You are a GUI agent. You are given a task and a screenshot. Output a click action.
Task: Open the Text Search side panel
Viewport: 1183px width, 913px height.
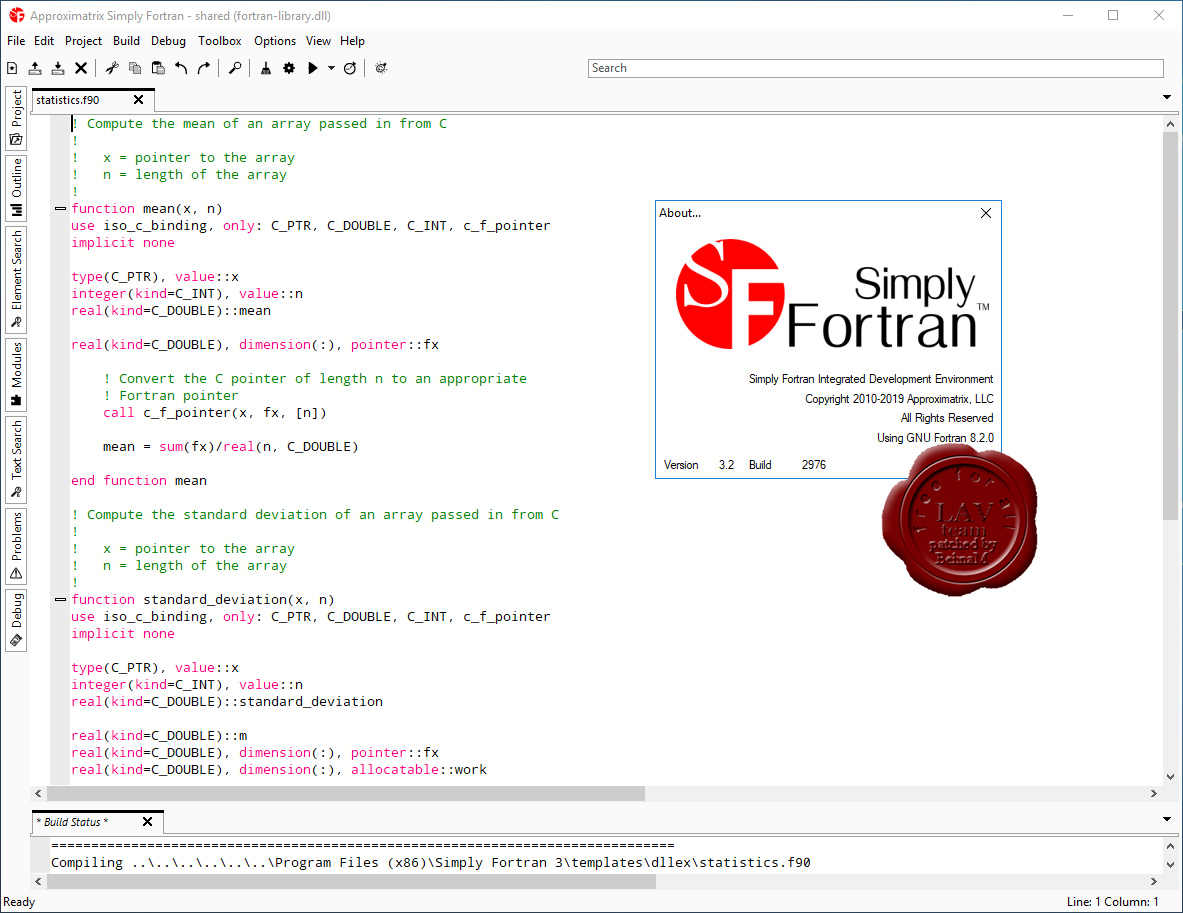(17, 460)
